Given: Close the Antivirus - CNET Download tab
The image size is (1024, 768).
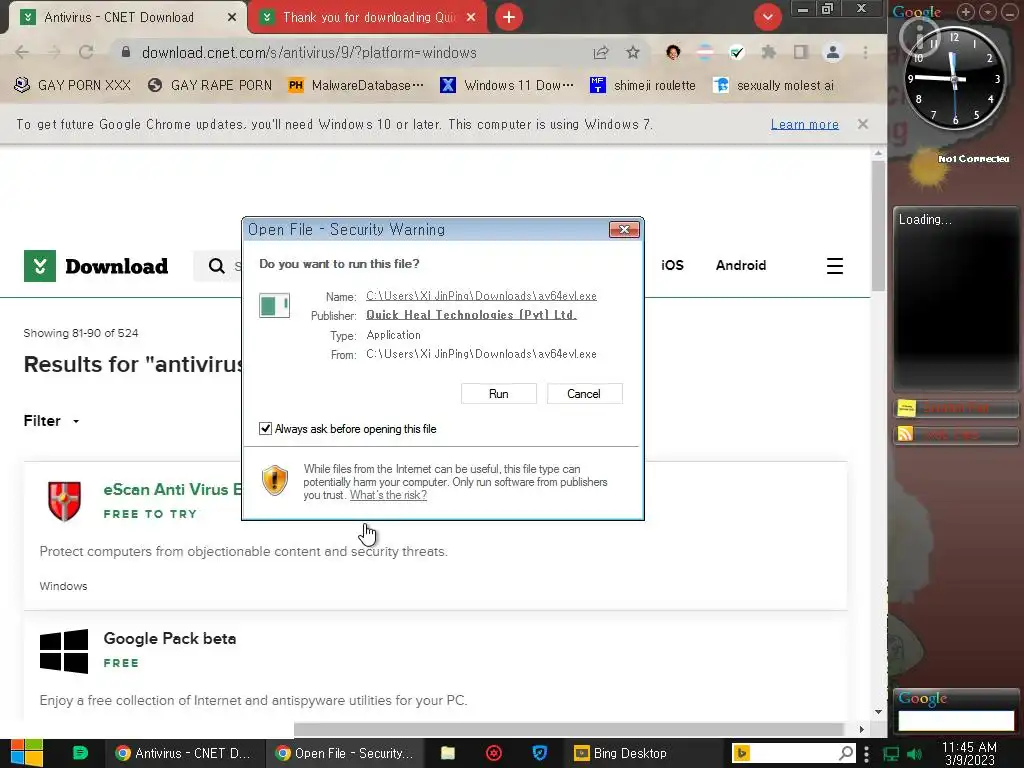Looking at the screenshot, I should pos(232,18).
